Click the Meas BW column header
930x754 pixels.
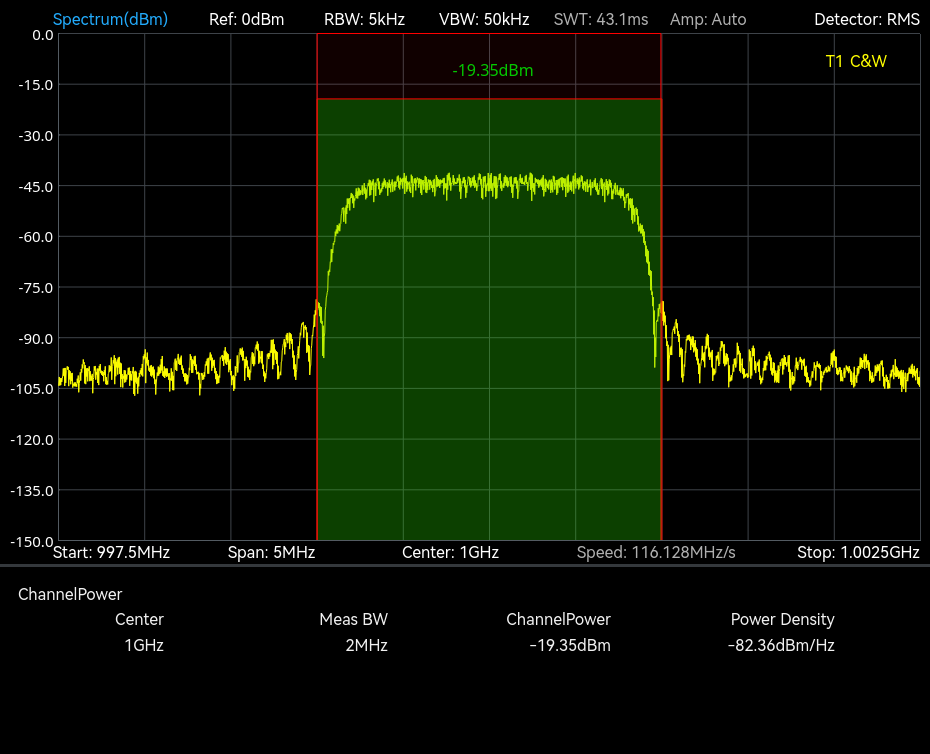pos(353,619)
